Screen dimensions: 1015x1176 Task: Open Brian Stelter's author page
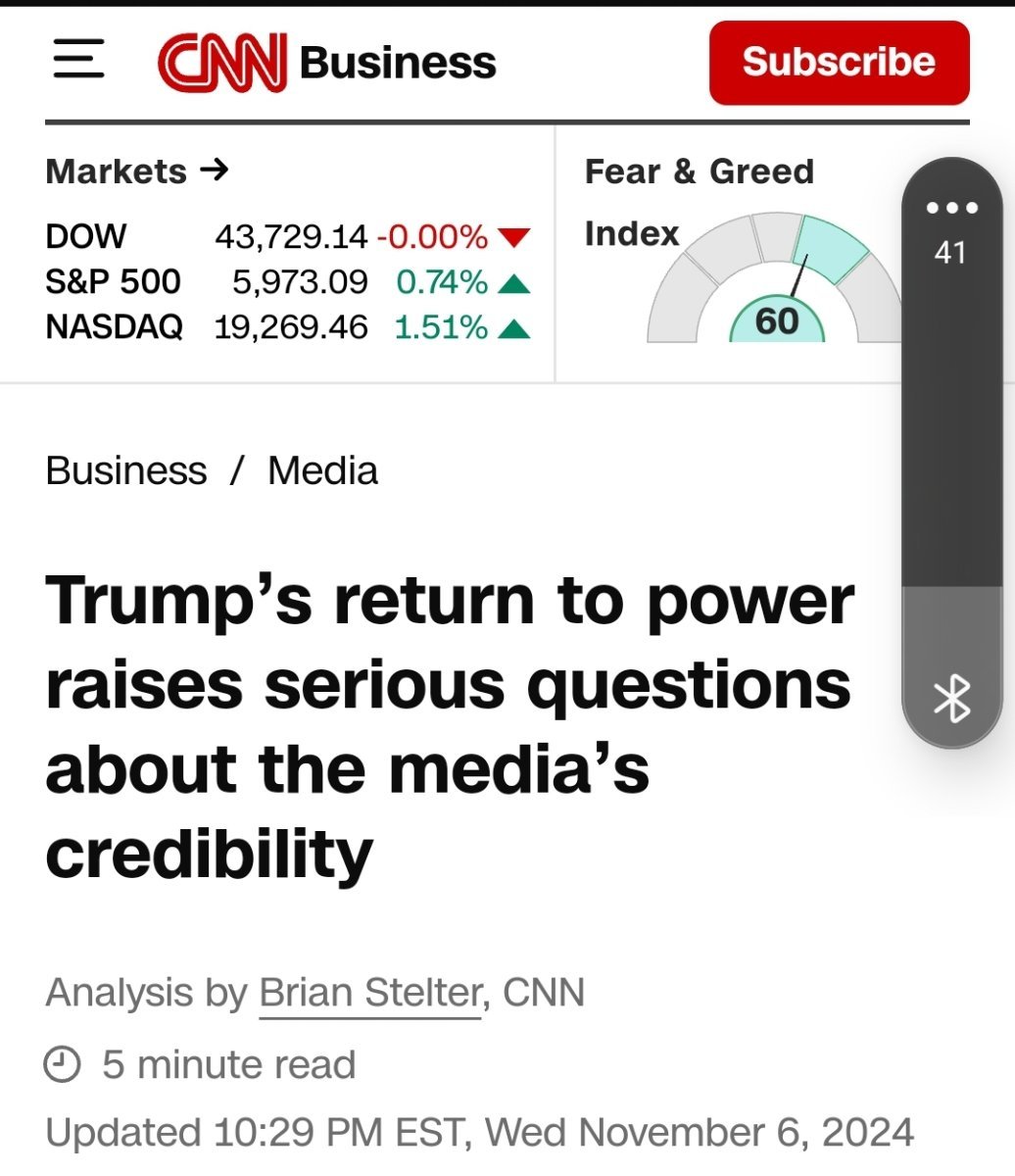click(369, 993)
